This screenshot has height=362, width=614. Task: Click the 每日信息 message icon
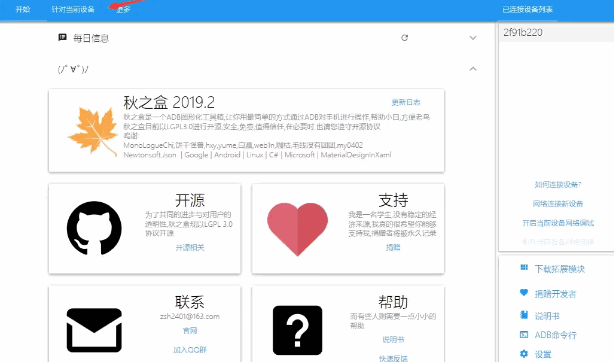coord(62,38)
